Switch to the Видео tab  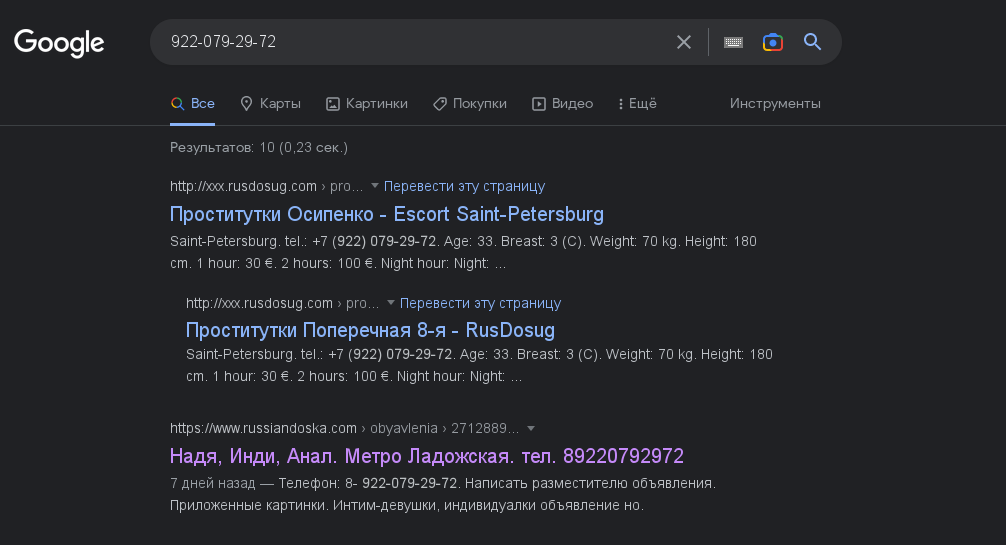pos(562,103)
